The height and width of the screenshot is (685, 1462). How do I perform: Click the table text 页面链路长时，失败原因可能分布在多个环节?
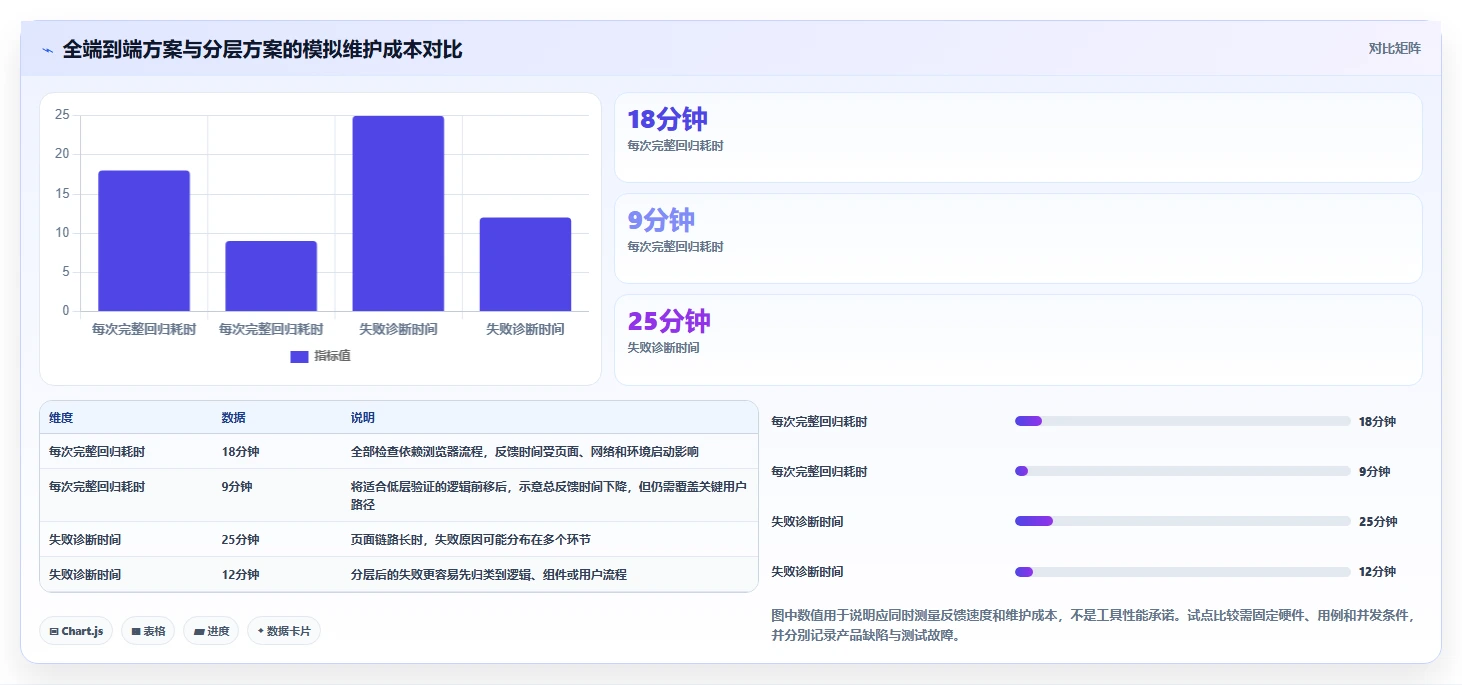coord(470,540)
